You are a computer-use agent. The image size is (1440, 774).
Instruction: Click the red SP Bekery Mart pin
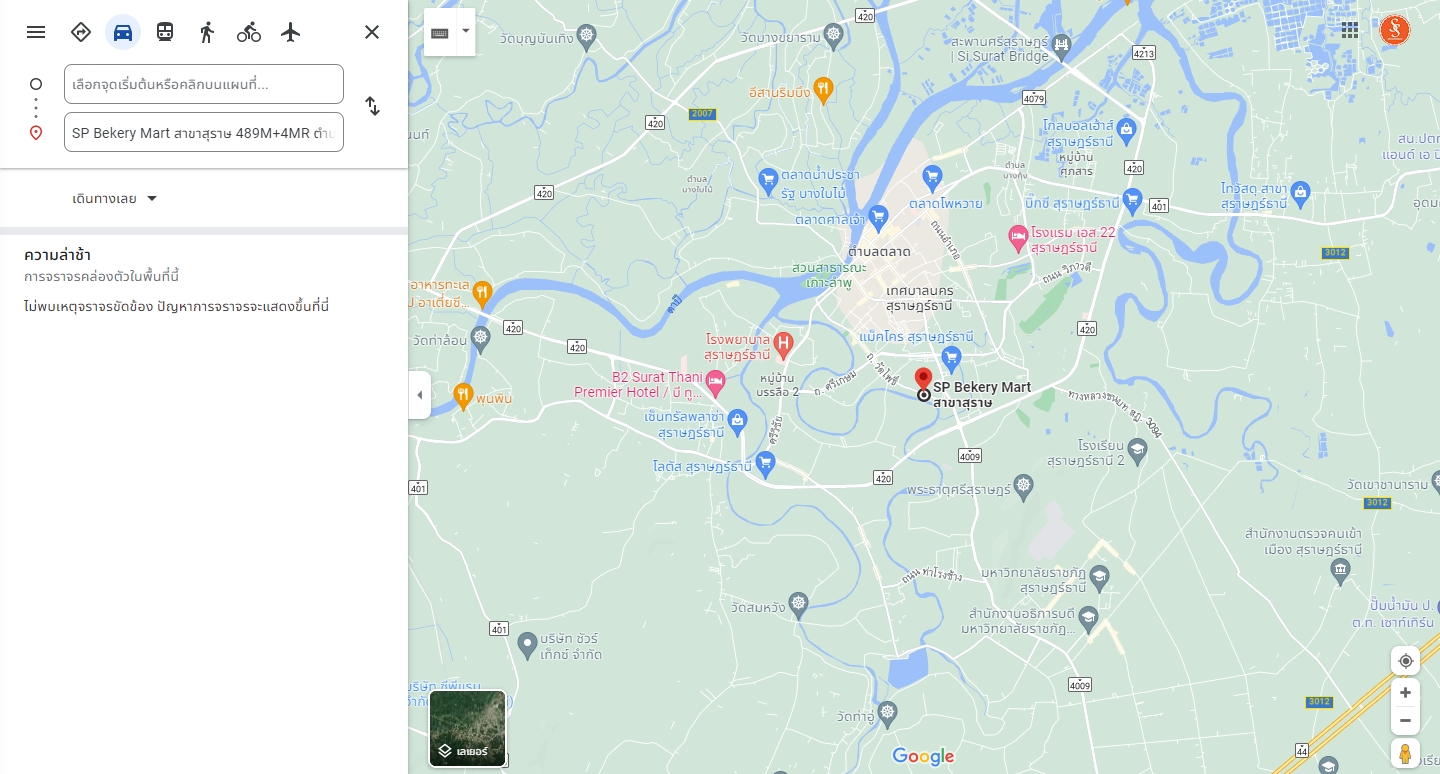click(x=924, y=380)
